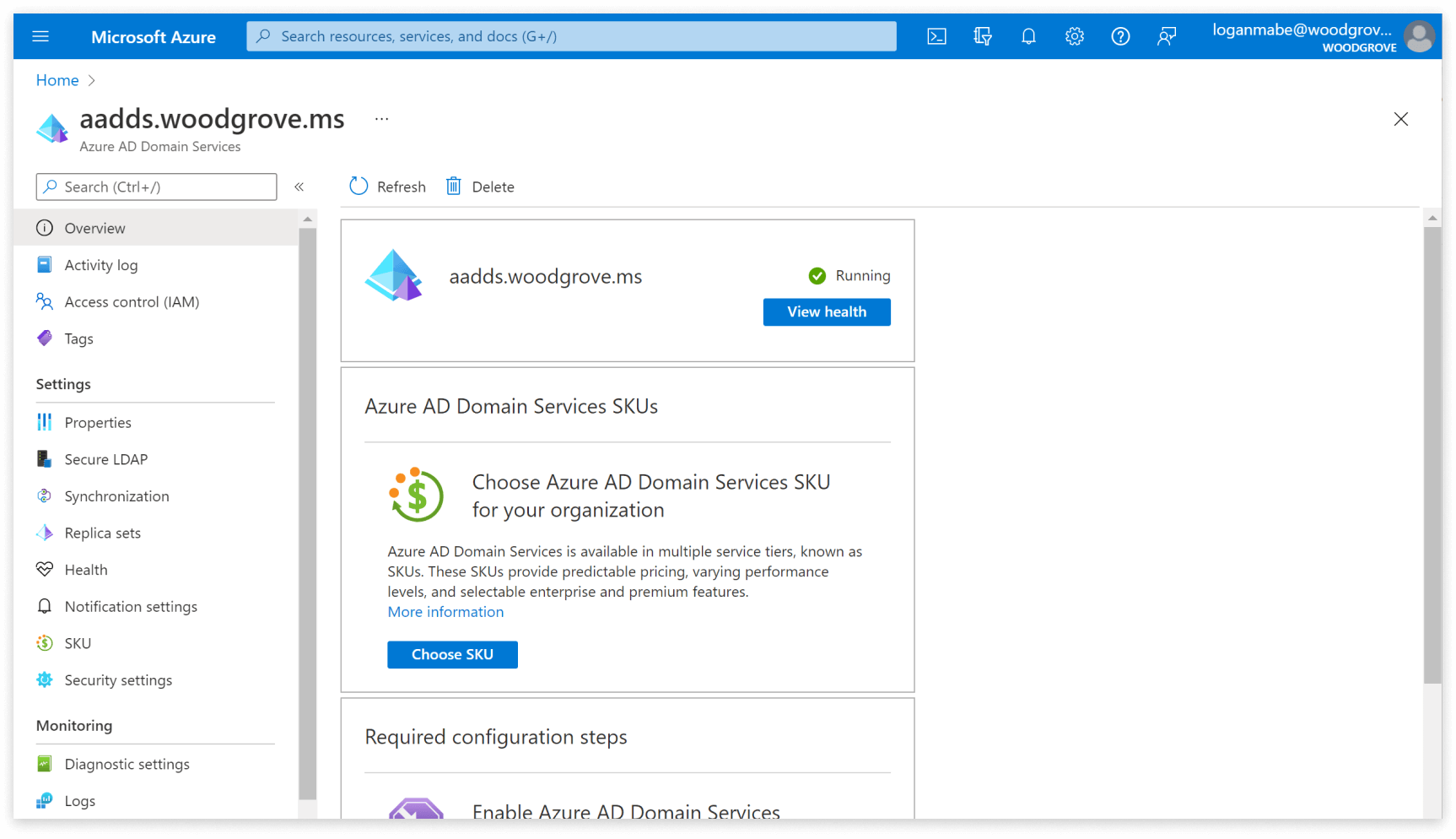Click the Choose SKU button
Image resolution: width=1456 pixels, height=839 pixels.
452,654
